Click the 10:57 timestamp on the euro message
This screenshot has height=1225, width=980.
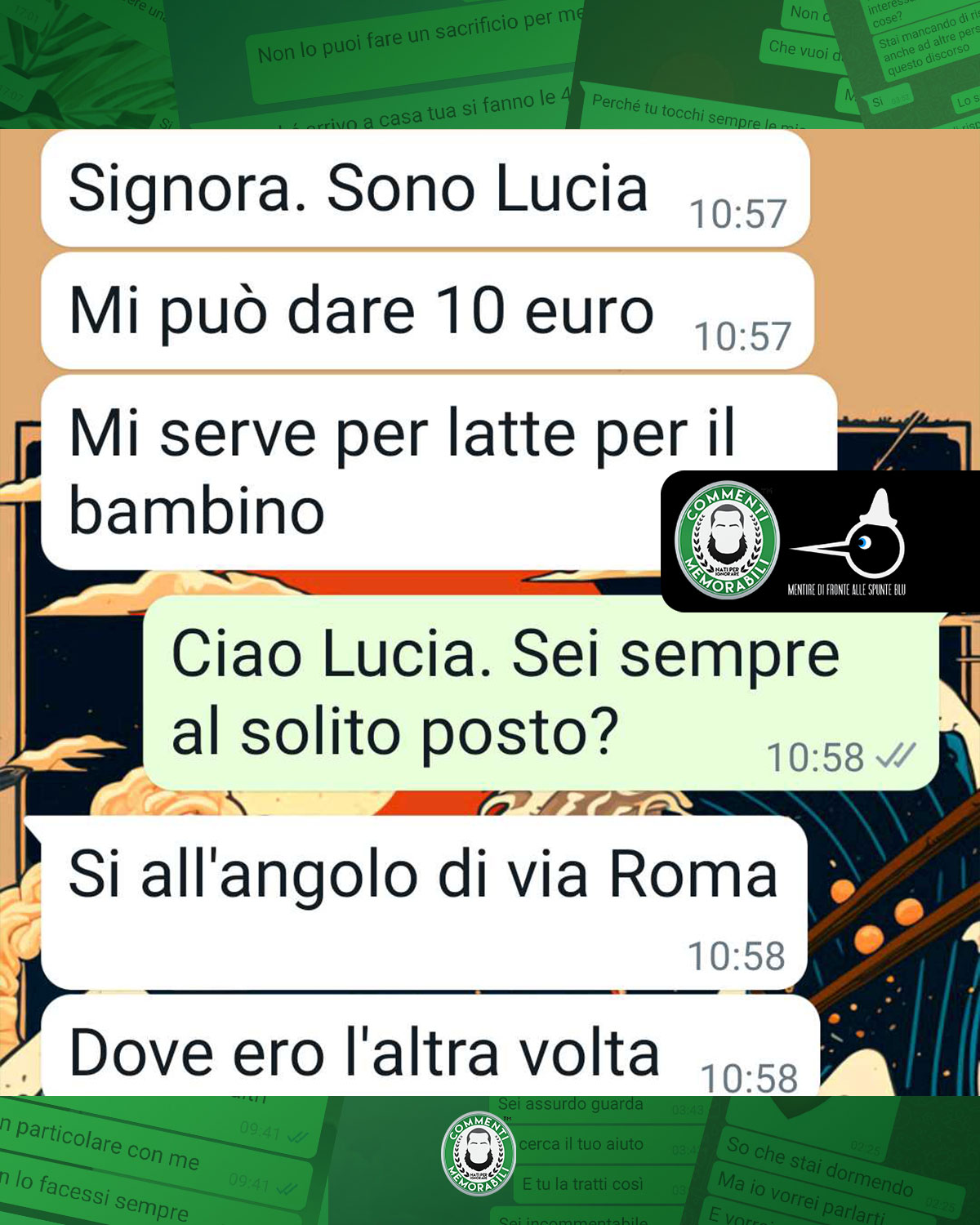(742, 336)
